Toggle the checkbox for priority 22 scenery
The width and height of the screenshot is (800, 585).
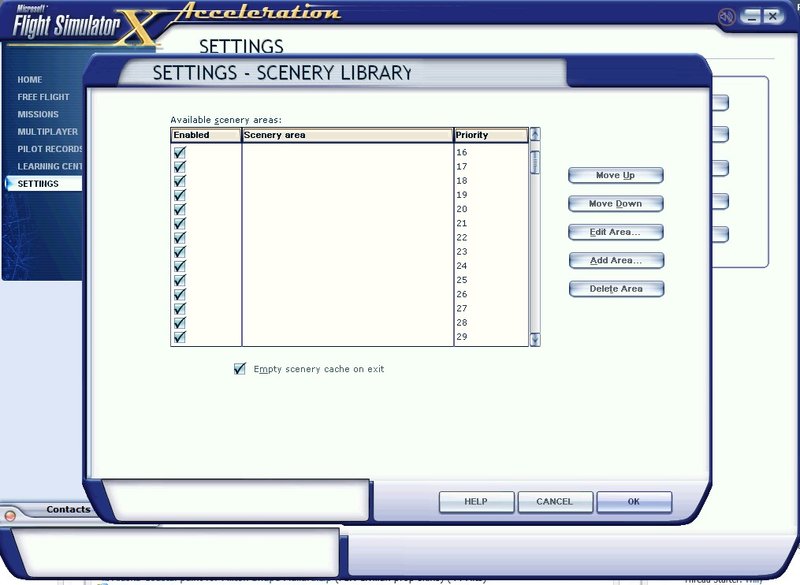click(180, 238)
